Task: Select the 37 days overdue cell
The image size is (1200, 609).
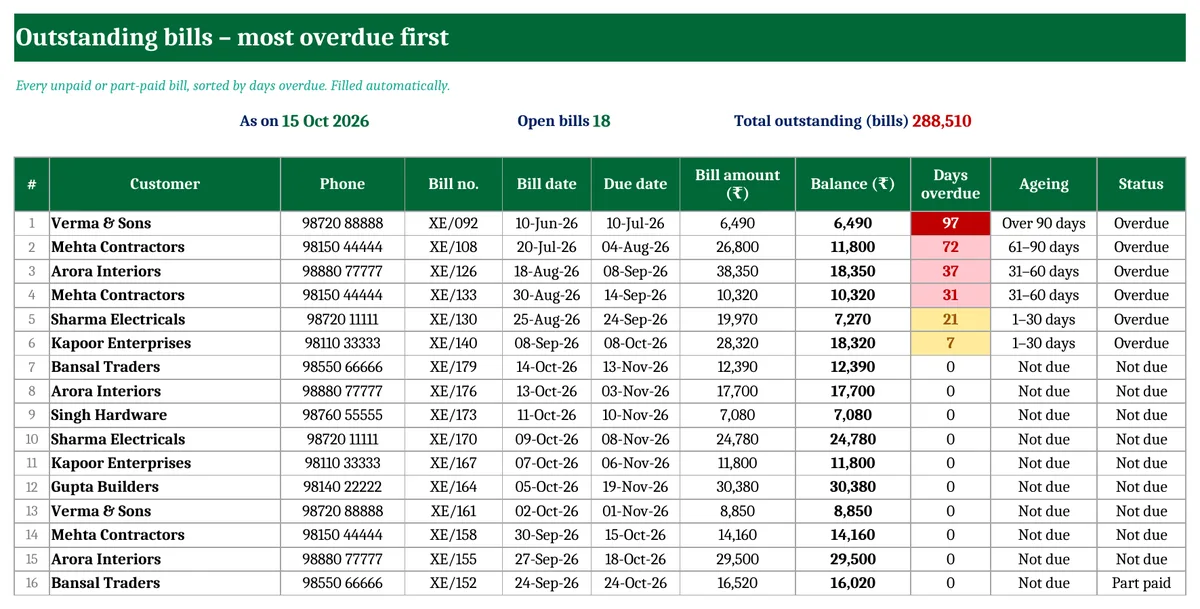Action: coord(950,271)
